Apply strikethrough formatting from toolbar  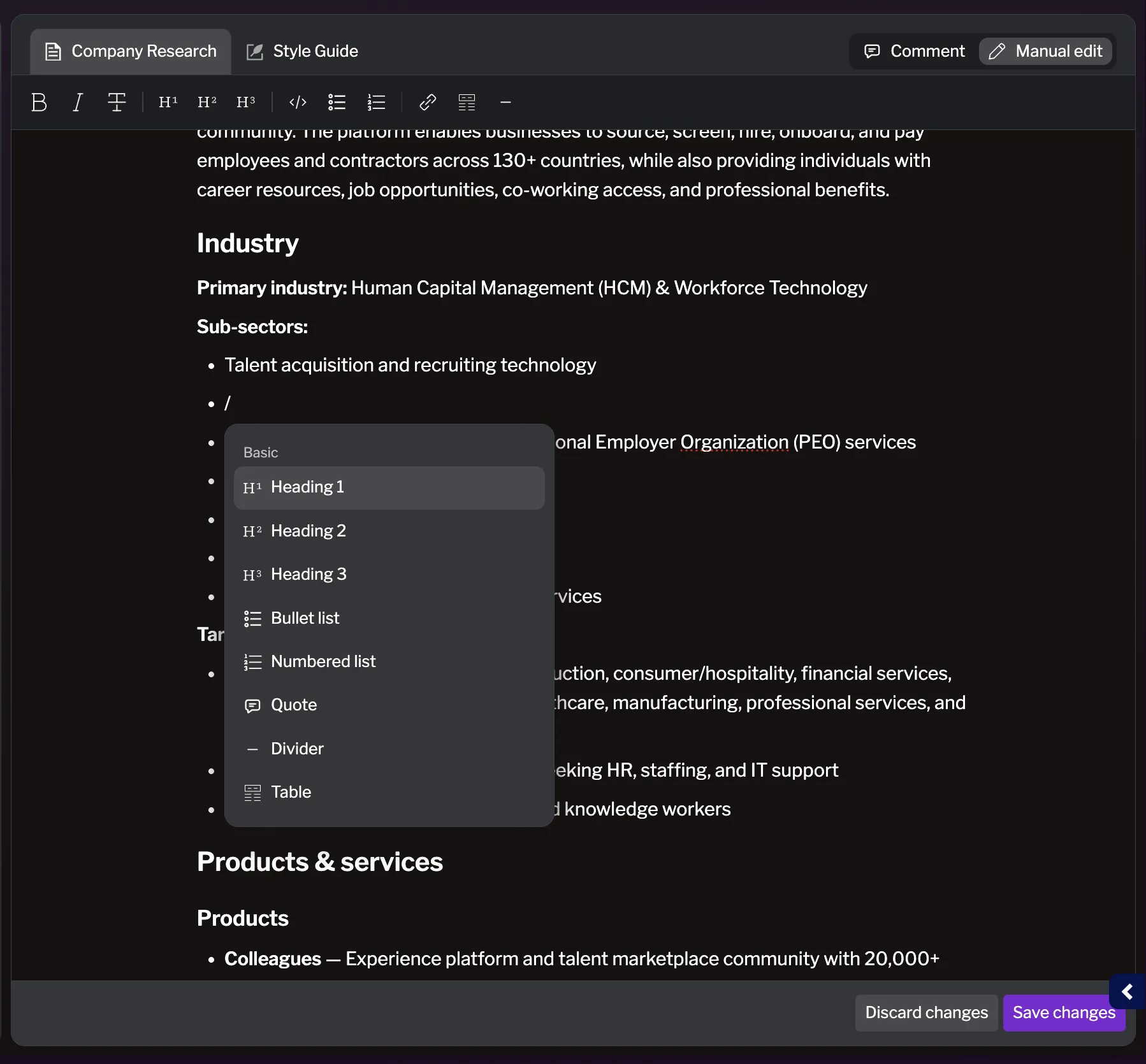click(x=117, y=102)
